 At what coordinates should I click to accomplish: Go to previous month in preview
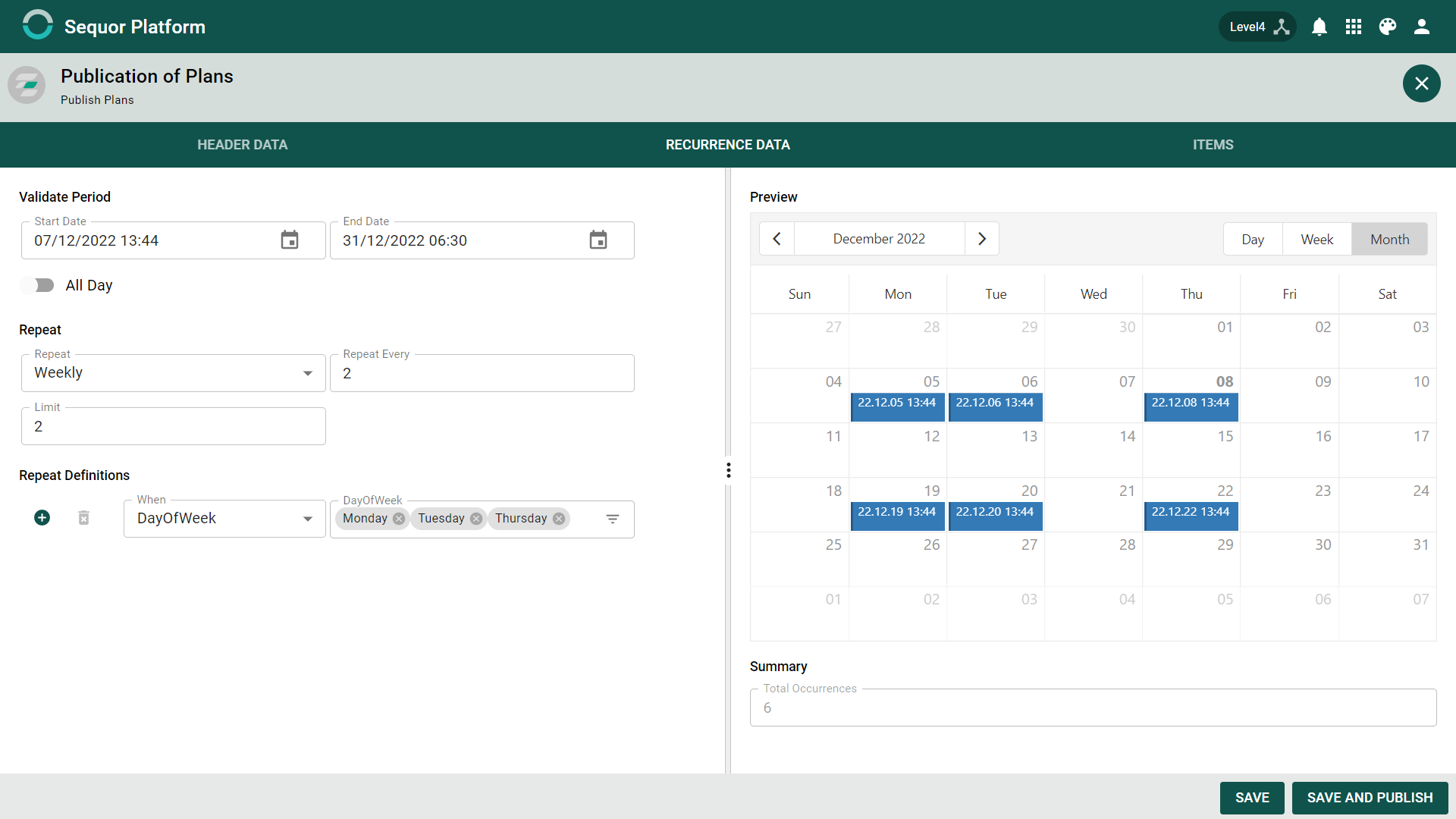pos(777,239)
